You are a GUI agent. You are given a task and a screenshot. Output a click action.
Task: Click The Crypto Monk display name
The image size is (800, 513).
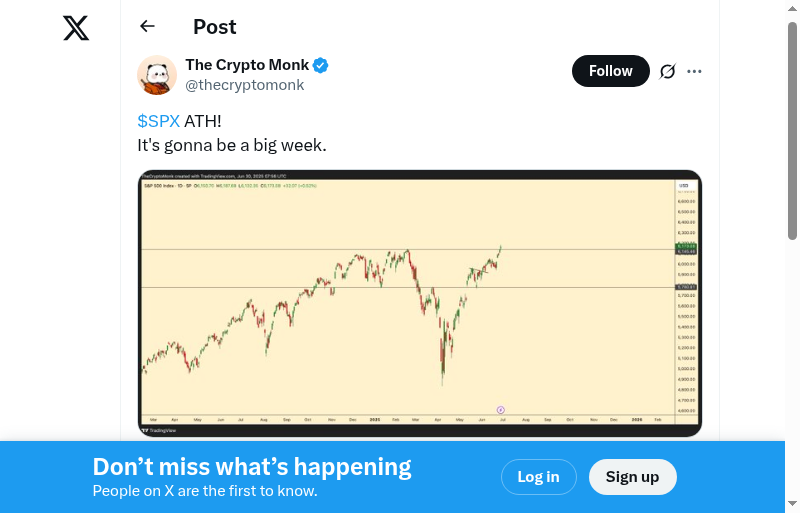click(x=247, y=65)
